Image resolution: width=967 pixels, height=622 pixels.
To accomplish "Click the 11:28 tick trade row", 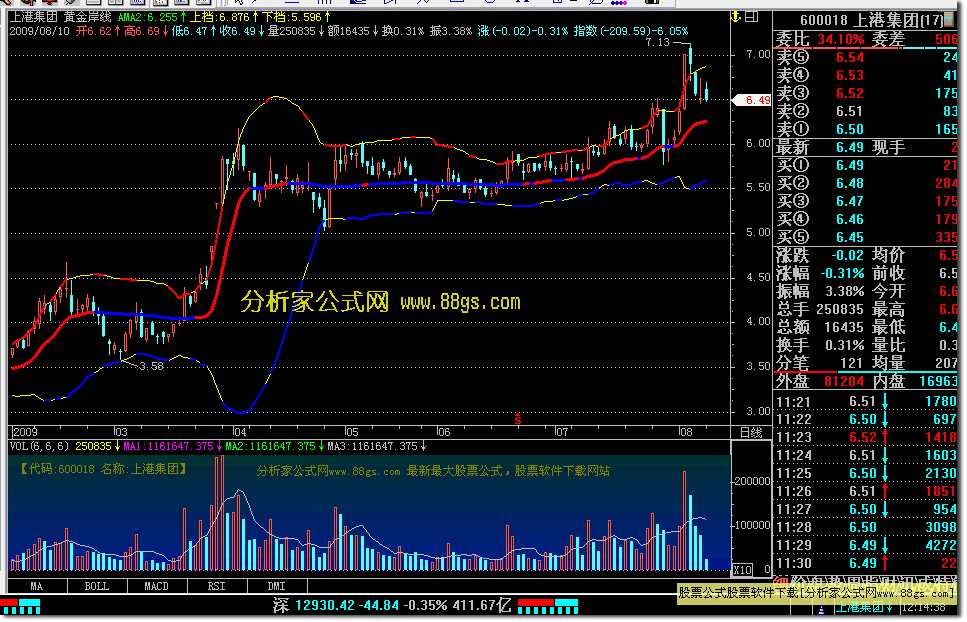I will tap(866, 527).
